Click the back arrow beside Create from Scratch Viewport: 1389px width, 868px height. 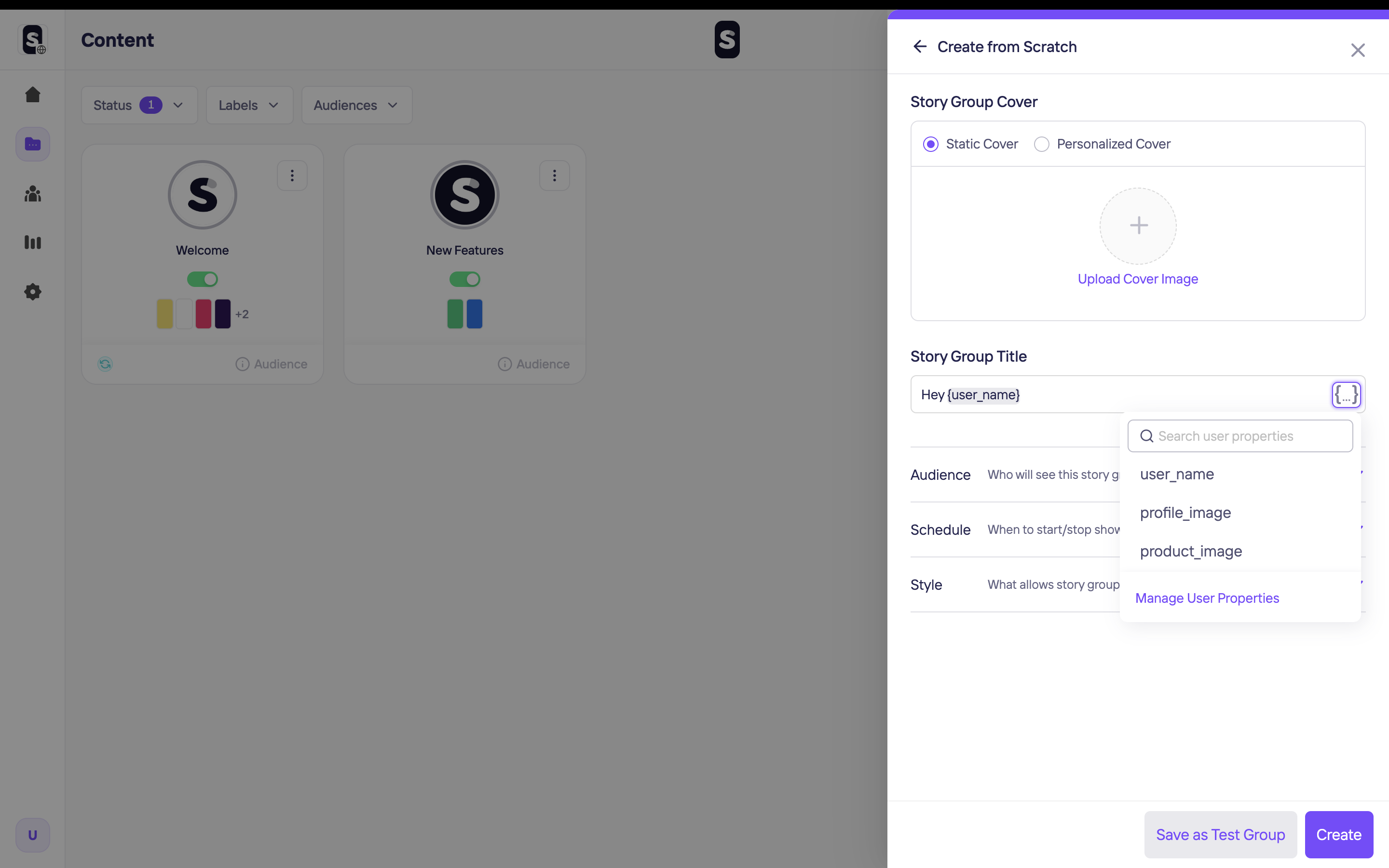920,46
